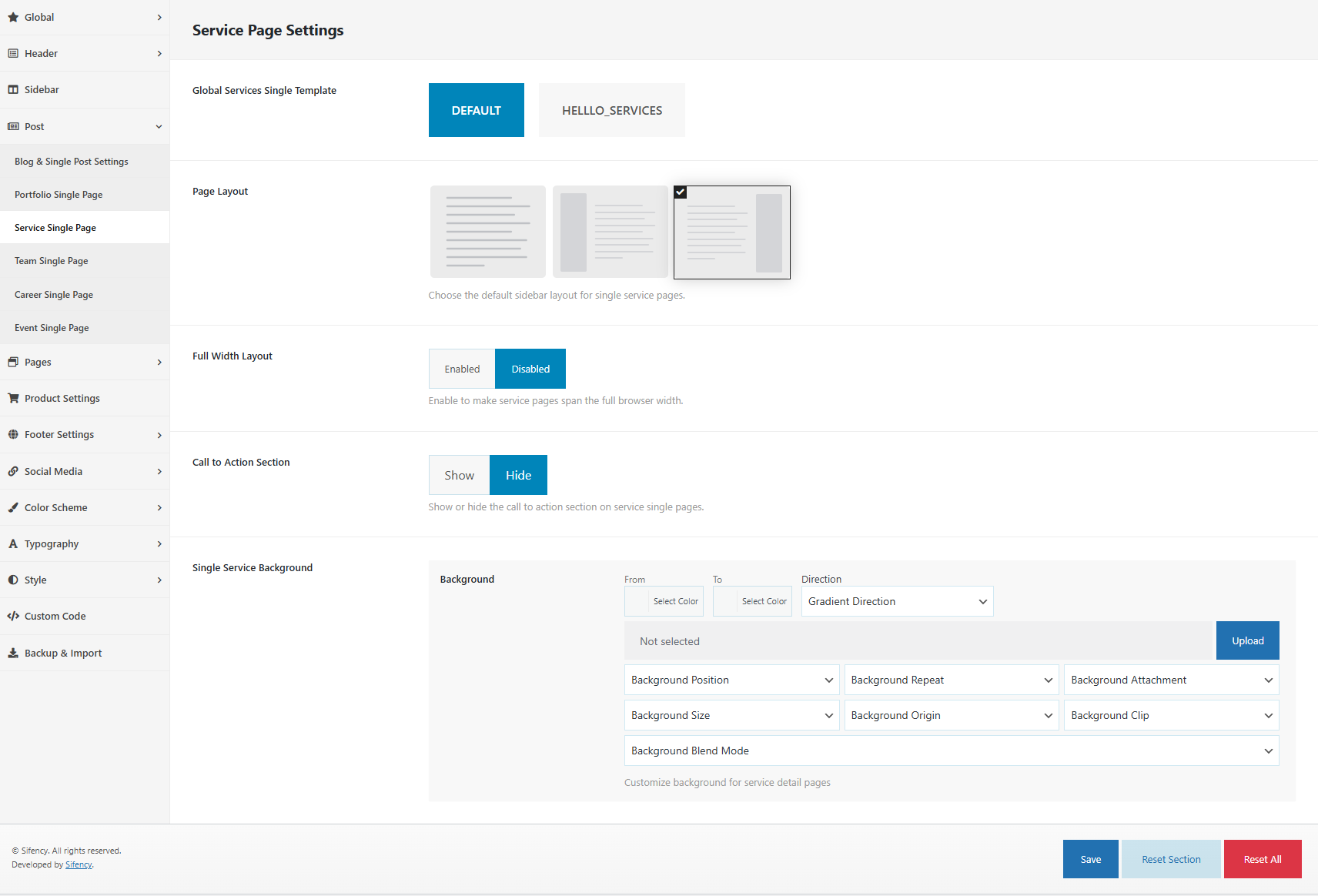Open the Sifency developer link

(79, 864)
